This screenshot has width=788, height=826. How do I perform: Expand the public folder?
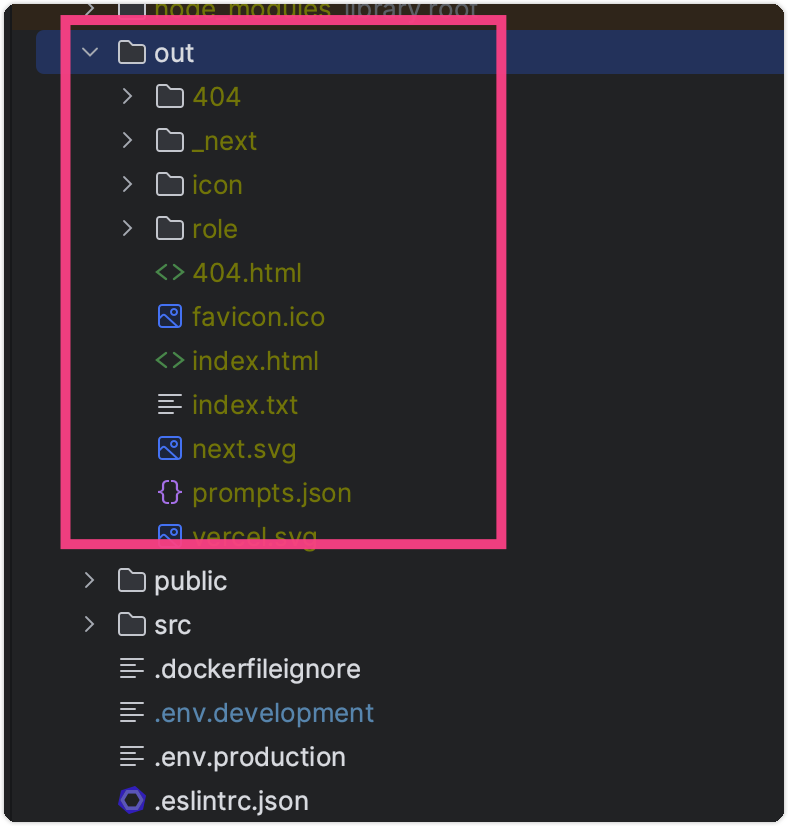[90, 581]
